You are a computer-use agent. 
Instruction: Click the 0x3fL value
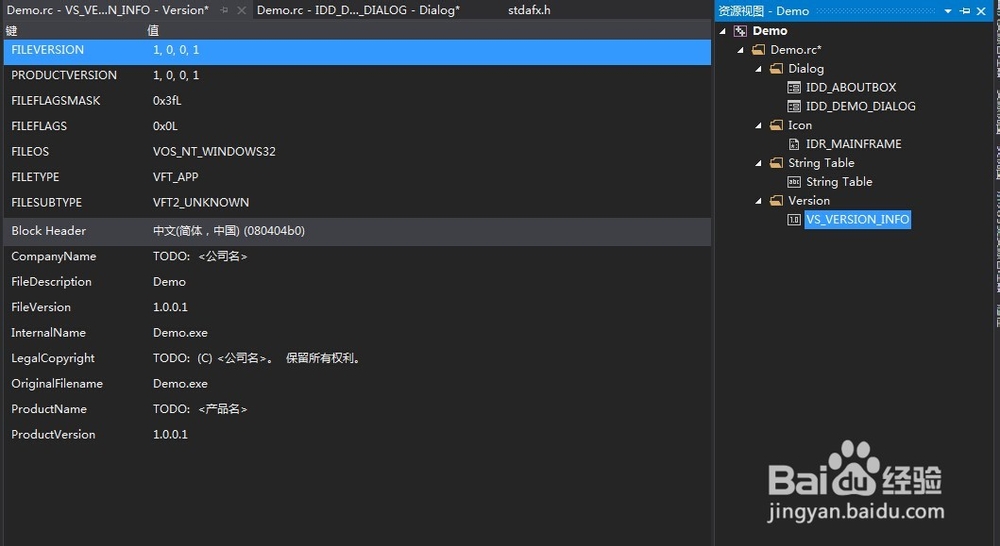coord(166,101)
